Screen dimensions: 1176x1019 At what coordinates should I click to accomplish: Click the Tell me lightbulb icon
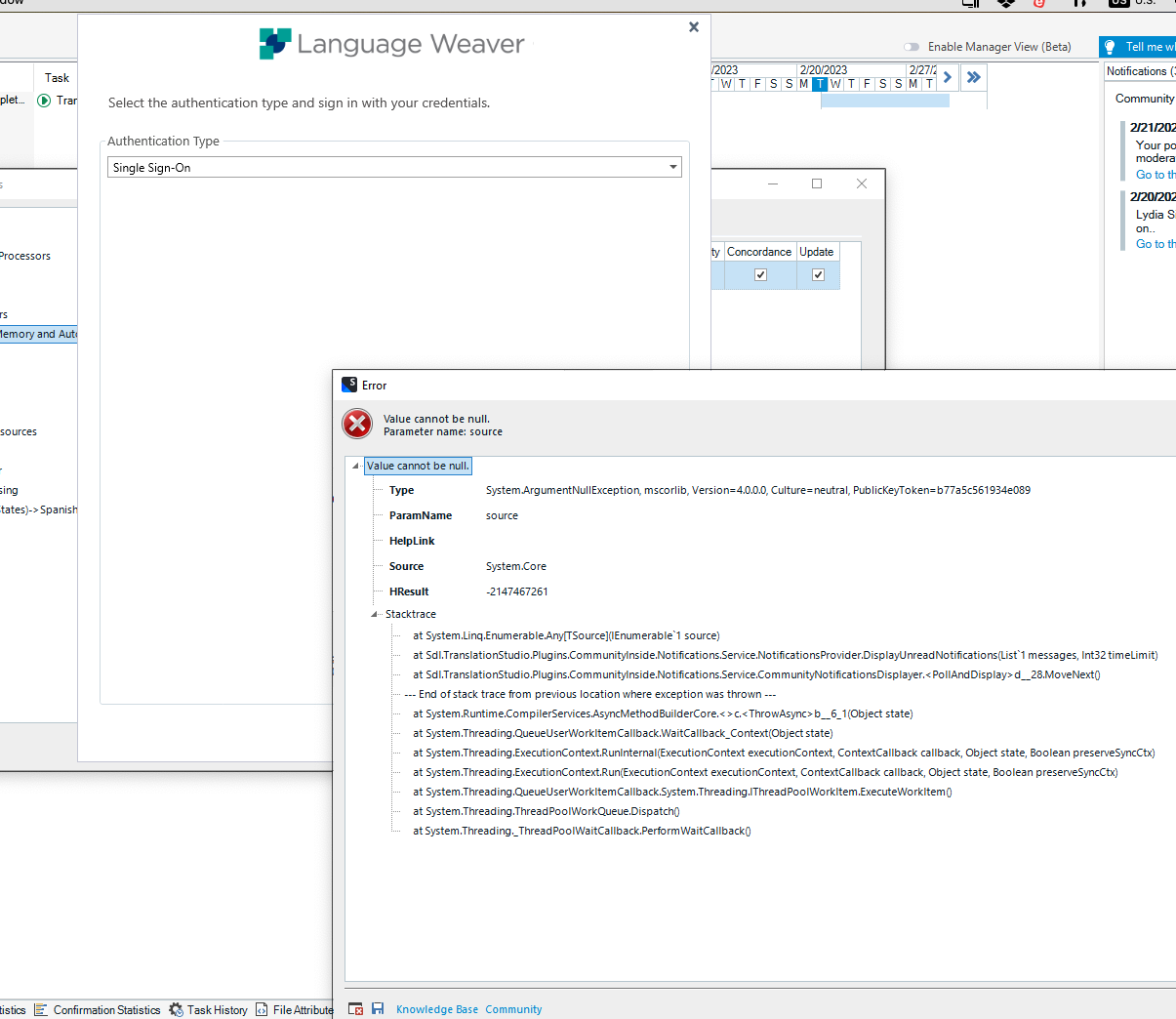[1110, 47]
